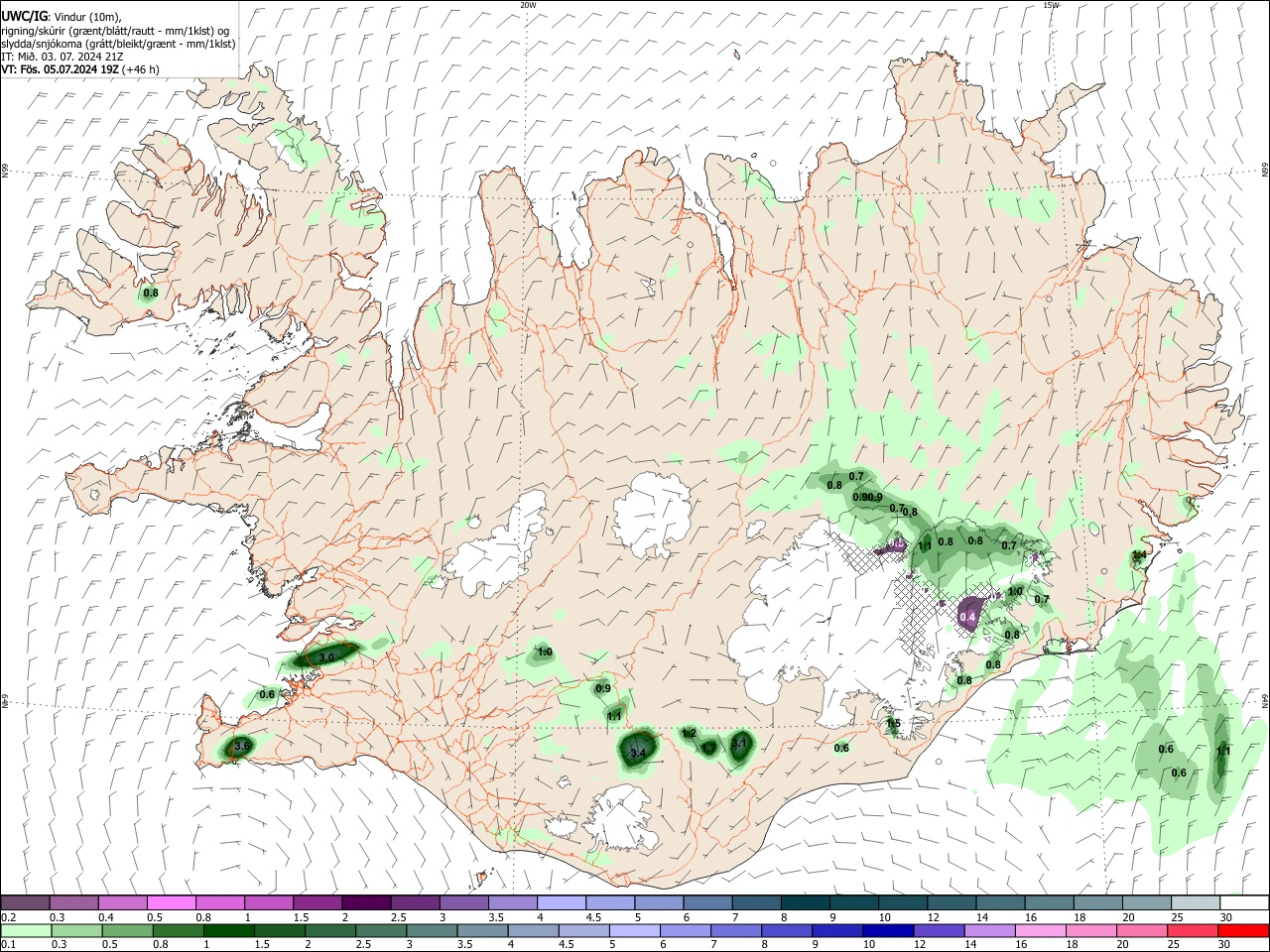This screenshot has height=952, width=1270.
Task: Click the 0.6 value next to the 3.0 cell
Action: tap(267, 695)
